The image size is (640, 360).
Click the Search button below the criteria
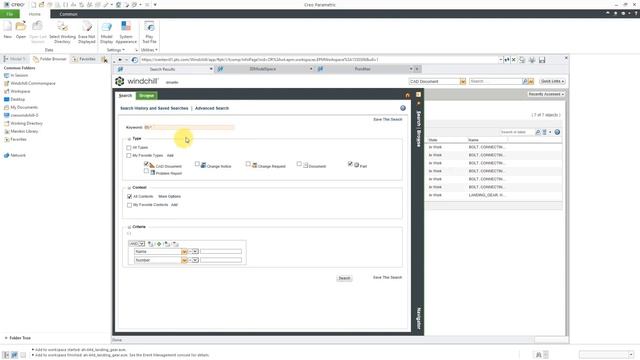click(344, 278)
